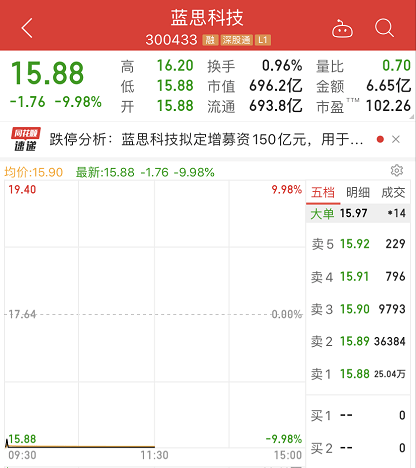The height and width of the screenshot is (468, 416).
Task: Tap the 19.40 upper limit label on chart
Action: point(22,190)
